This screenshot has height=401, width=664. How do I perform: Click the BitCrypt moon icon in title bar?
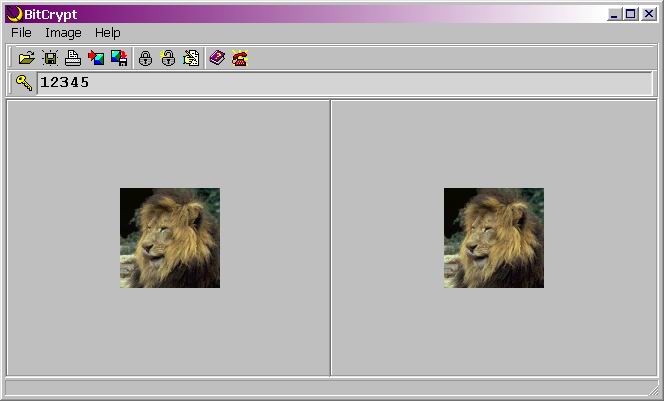(13, 14)
